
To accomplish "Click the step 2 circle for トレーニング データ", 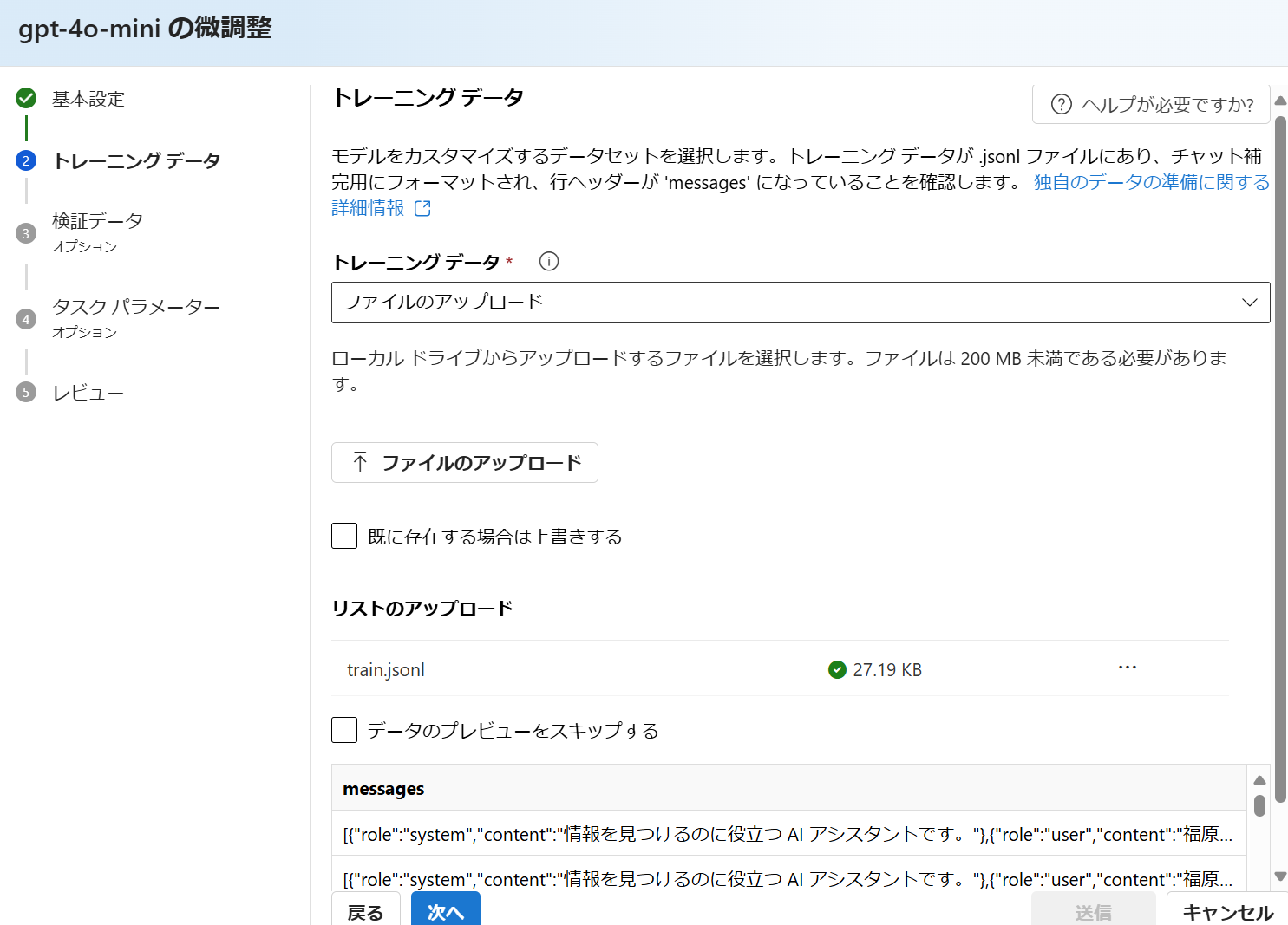I will click(x=26, y=160).
